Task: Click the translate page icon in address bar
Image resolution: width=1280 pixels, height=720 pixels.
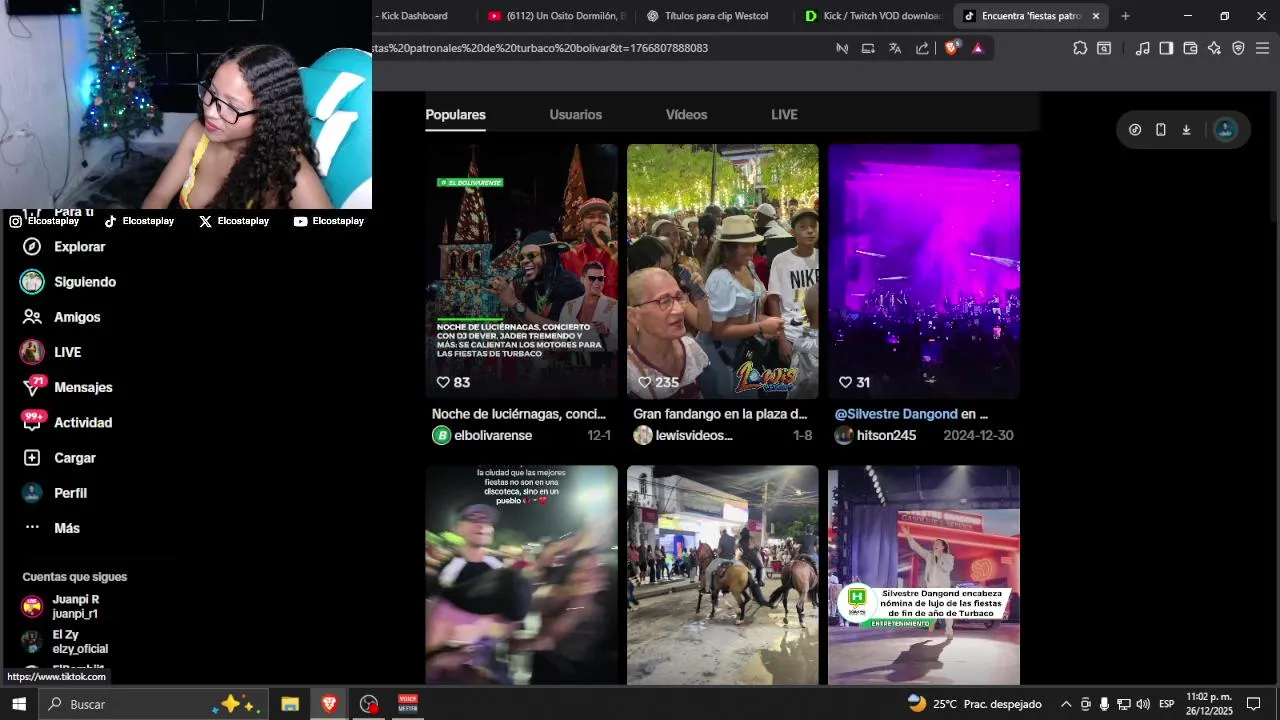Action: 895,48
